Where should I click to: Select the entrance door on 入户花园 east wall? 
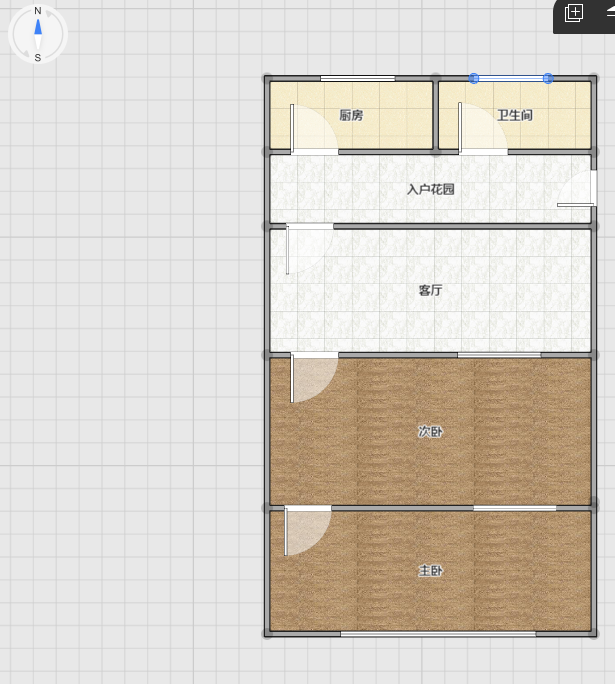click(577, 188)
